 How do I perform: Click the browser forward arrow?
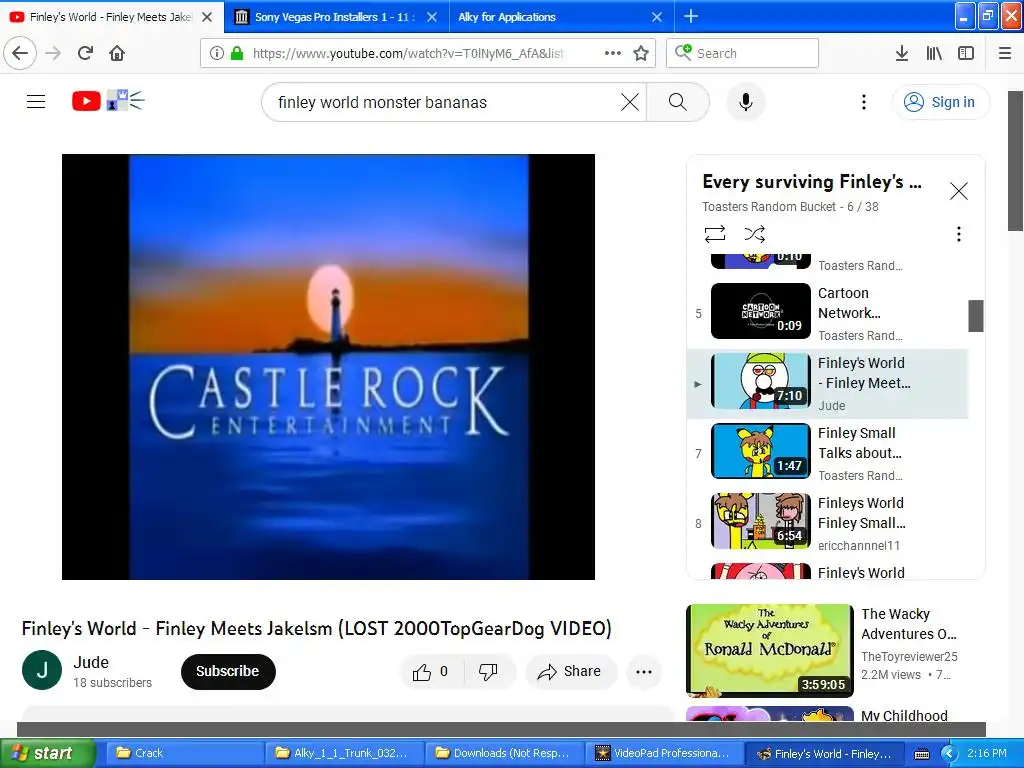(x=53, y=53)
